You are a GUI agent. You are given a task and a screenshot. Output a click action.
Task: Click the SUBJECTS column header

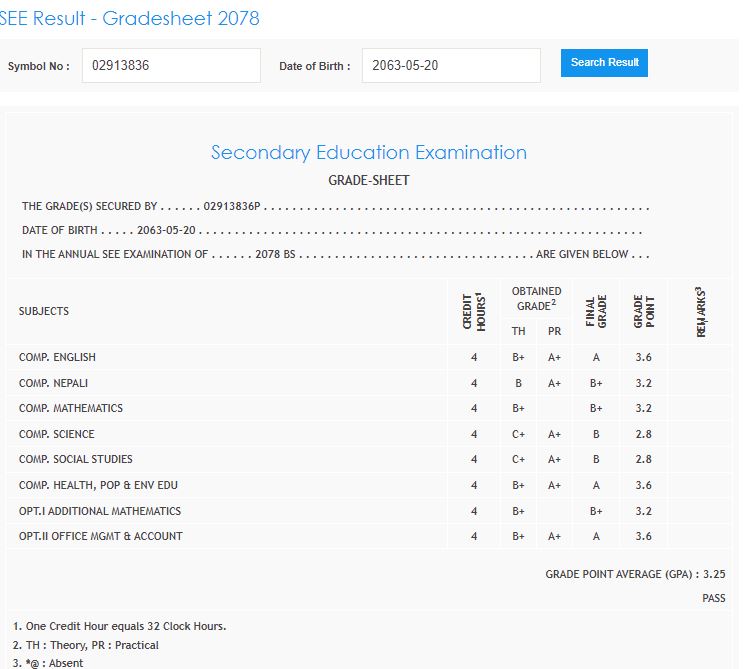[x=44, y=311]
